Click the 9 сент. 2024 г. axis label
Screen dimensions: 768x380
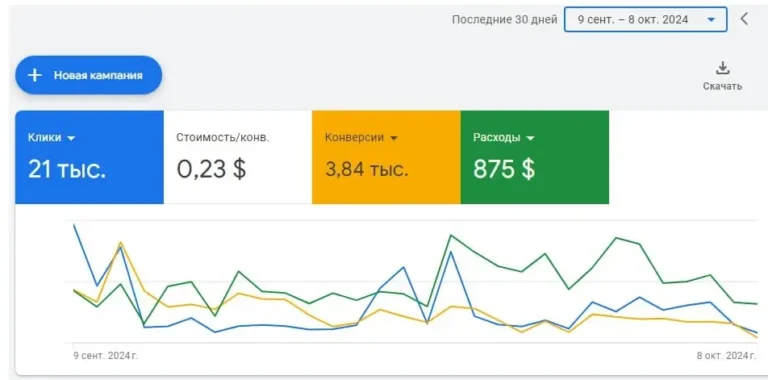tap(106, 356)
